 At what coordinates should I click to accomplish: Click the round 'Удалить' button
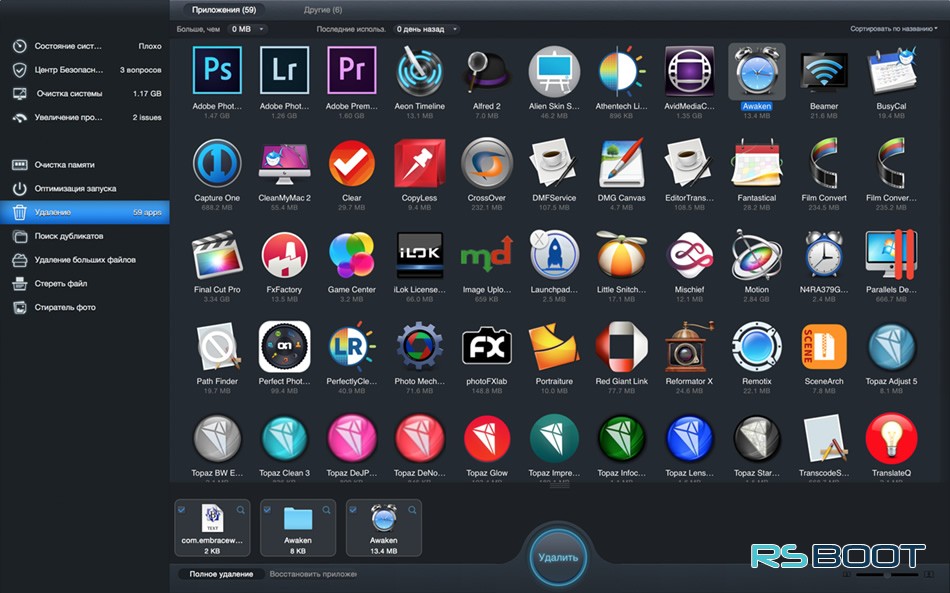[x=558, y=557]
